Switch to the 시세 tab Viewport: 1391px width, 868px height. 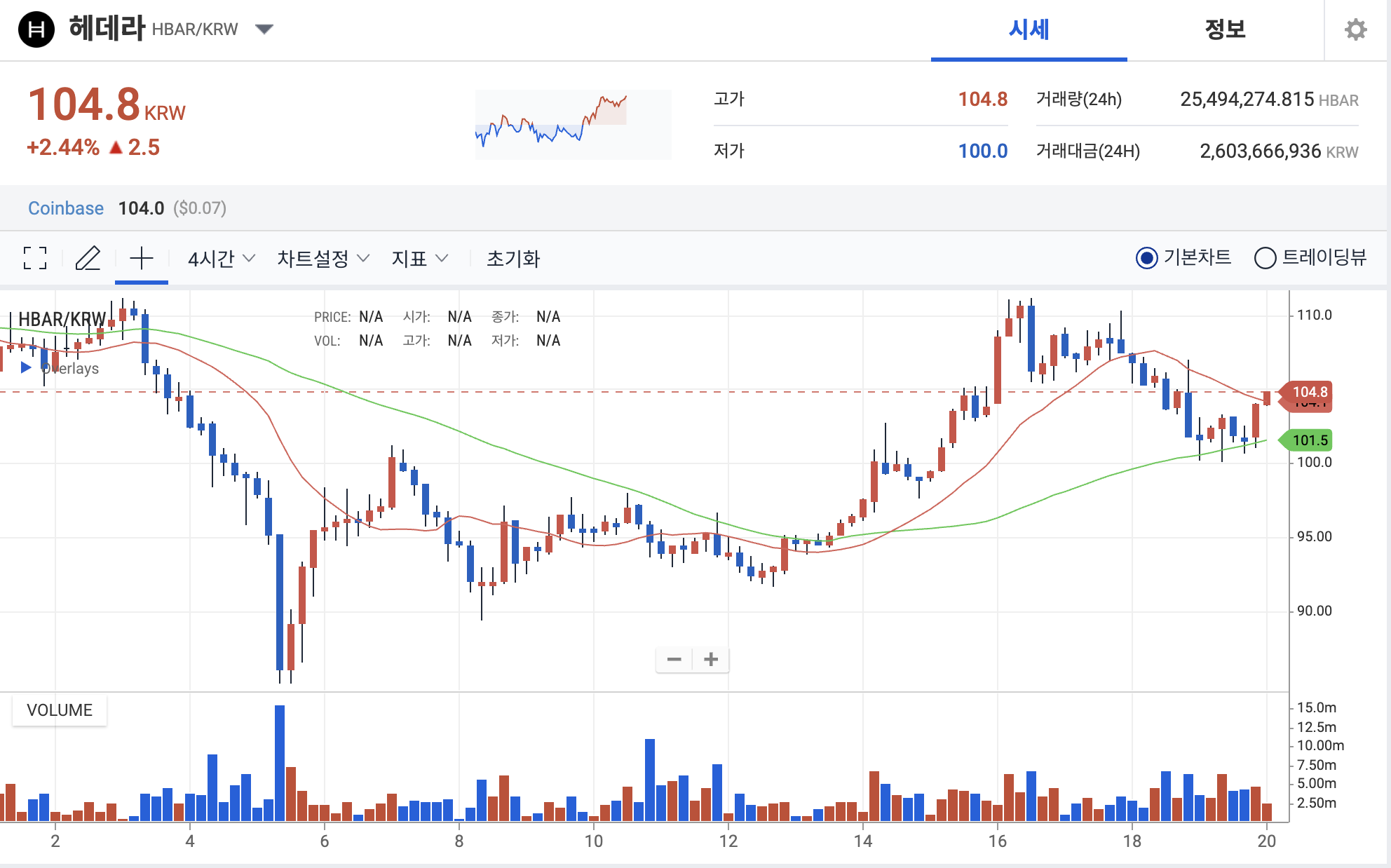coord(1029,29)
